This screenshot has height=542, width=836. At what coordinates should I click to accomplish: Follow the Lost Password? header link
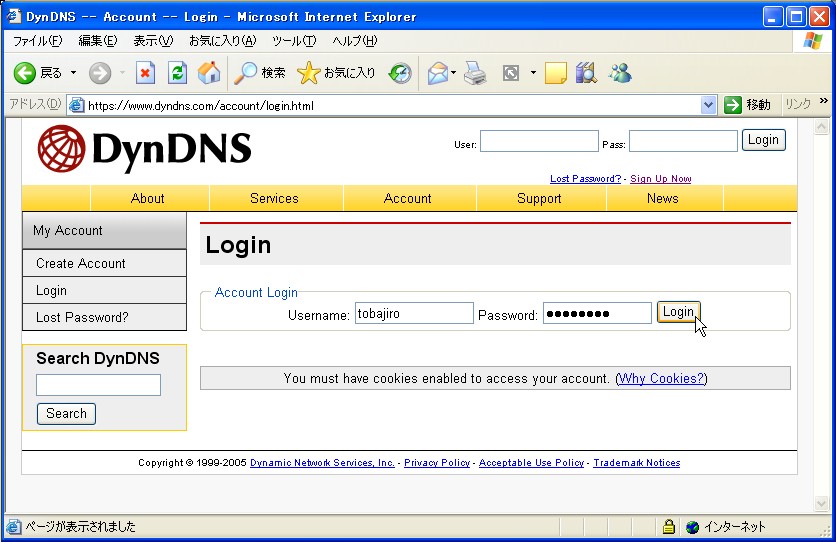[585, 179]
